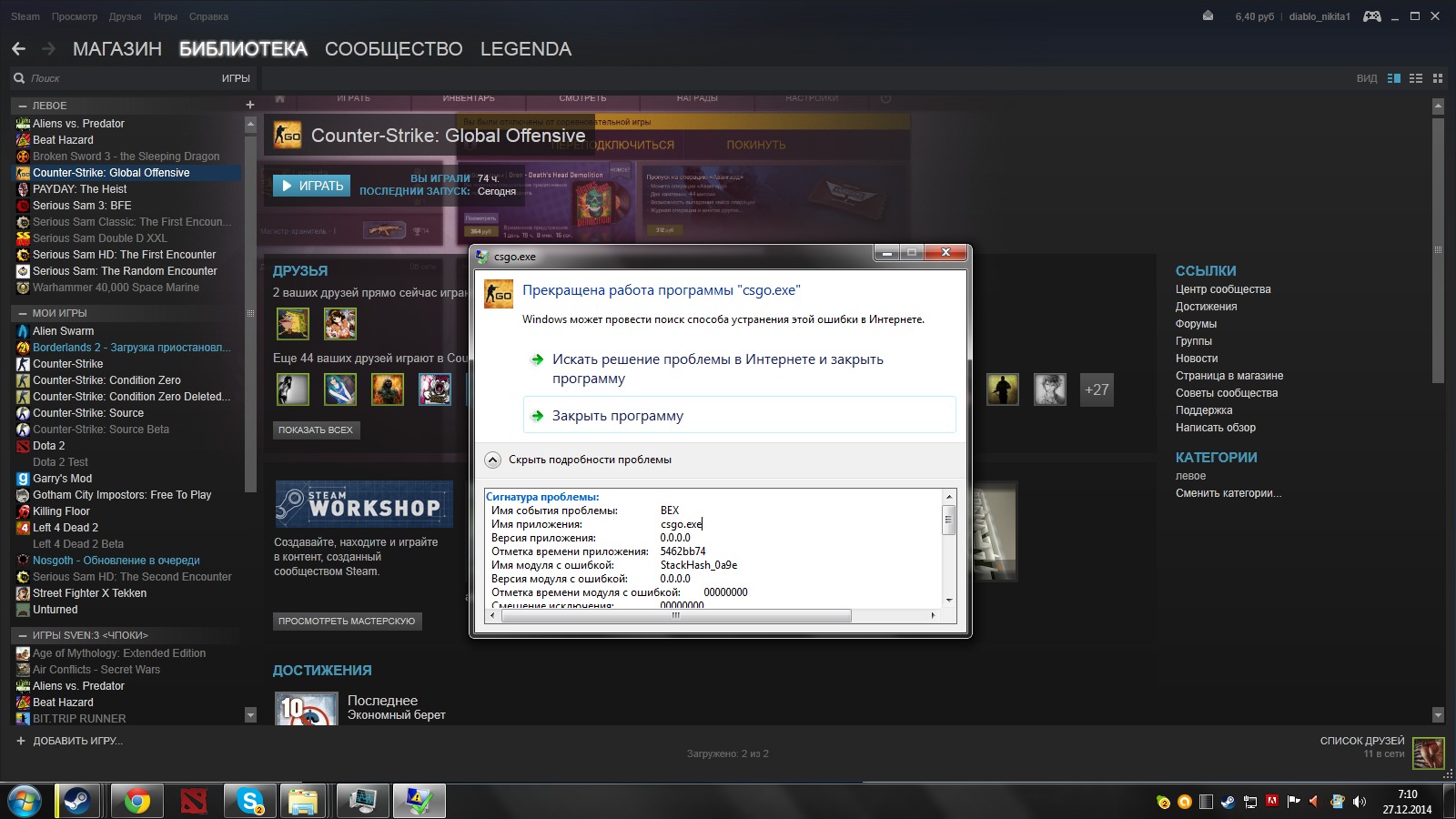Screen dimensions: 1456x819
Task: Open the Просмотр menu
Action: click(x=75, y=16)
